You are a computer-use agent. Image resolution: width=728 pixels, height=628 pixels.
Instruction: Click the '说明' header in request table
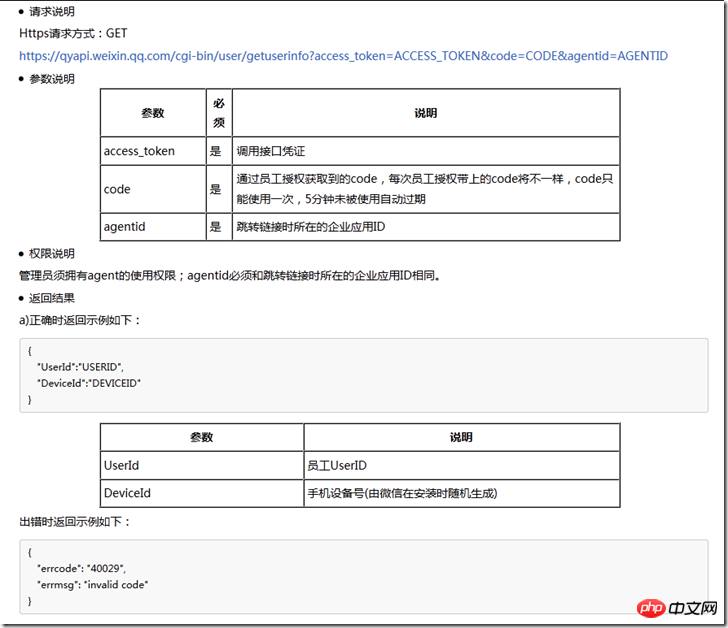(426, 113)
